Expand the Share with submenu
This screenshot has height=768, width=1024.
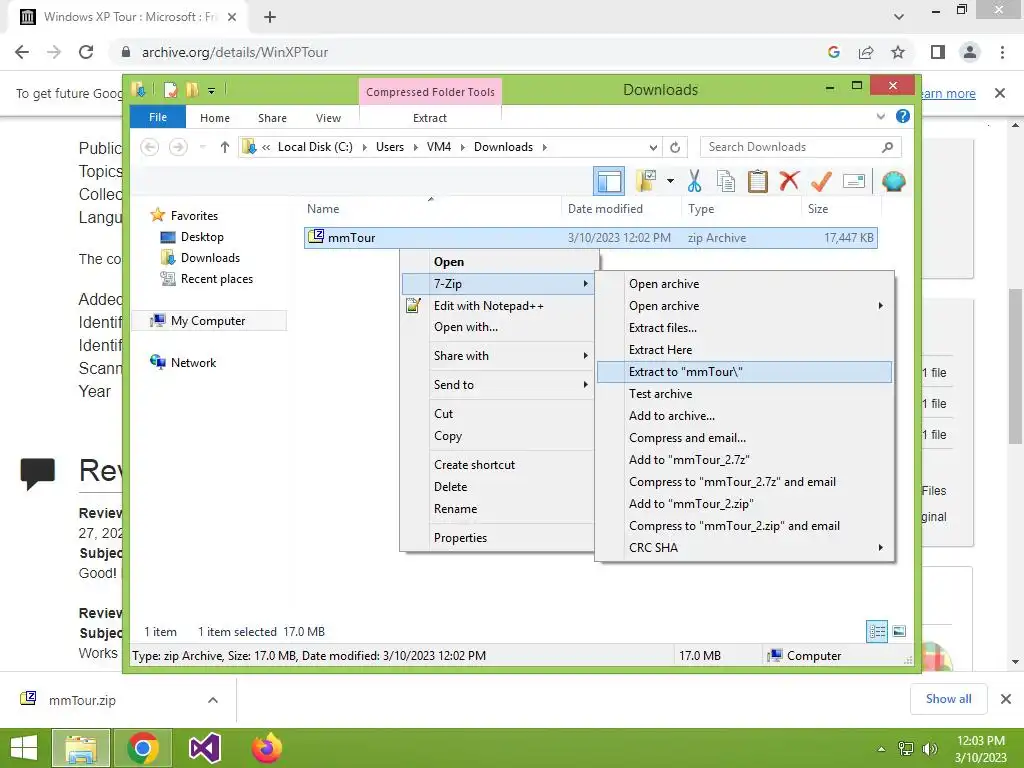coord(498,356)
